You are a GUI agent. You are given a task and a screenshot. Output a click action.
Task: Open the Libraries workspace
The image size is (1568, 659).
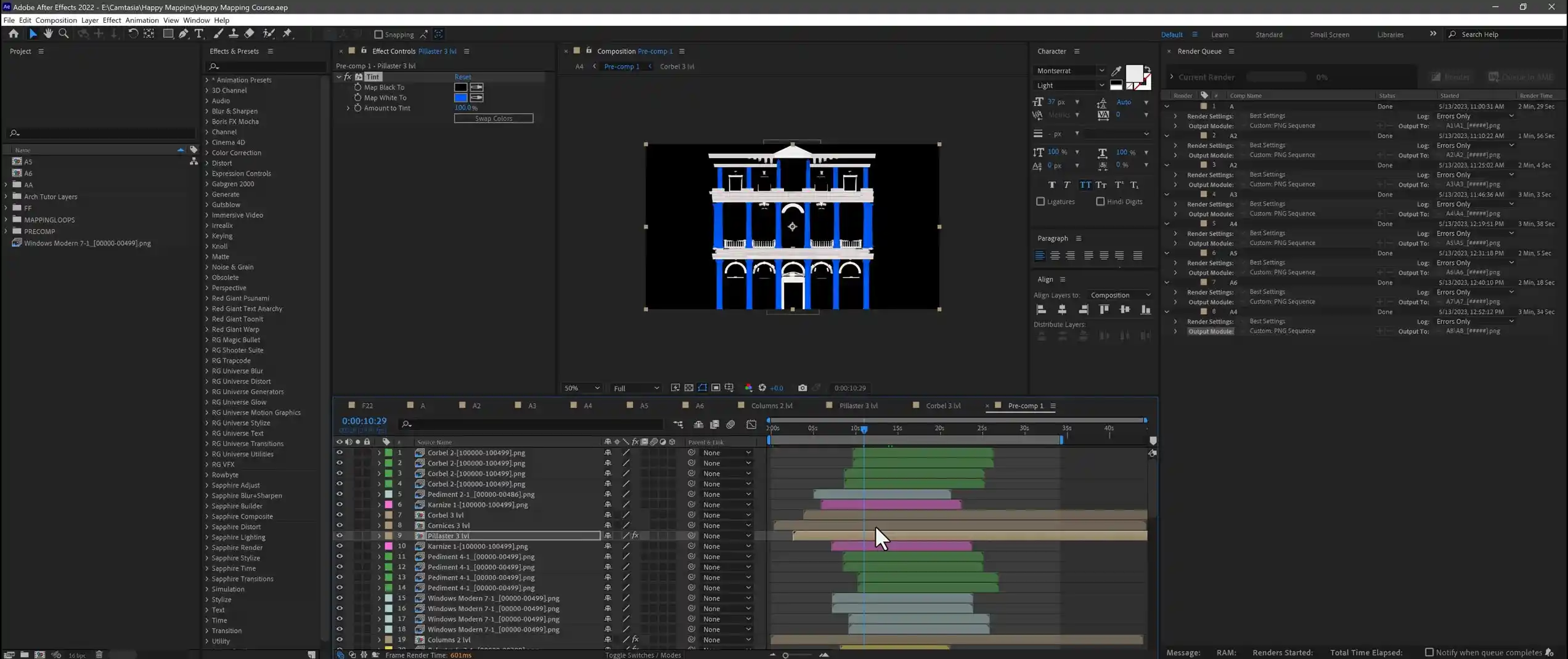[1390, 34]
